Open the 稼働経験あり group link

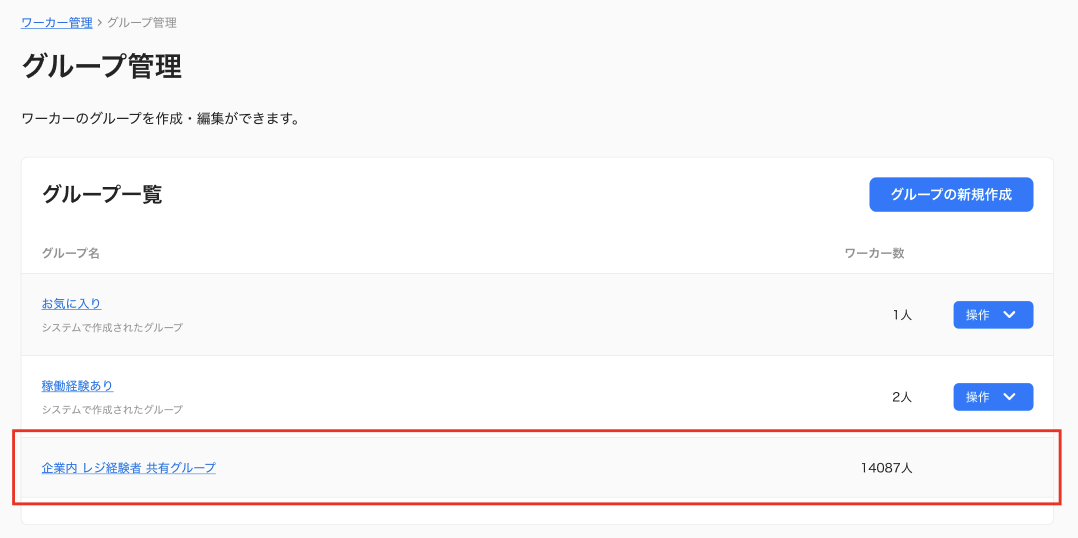(x=78, y=386)
